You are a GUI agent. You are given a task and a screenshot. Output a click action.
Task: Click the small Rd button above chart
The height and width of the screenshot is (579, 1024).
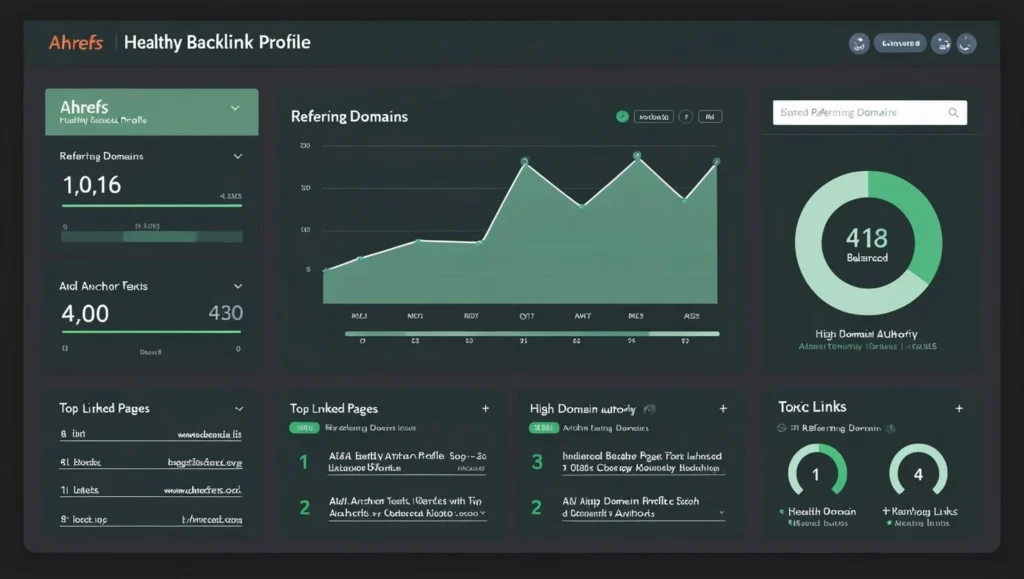710,117
